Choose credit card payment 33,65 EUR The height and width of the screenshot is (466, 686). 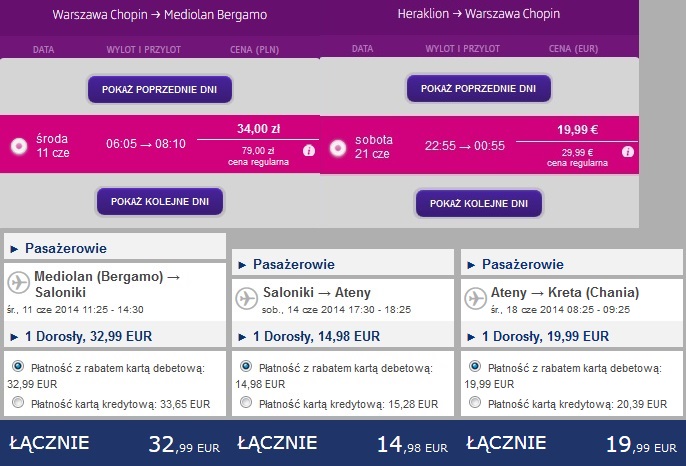click(18, 402)
